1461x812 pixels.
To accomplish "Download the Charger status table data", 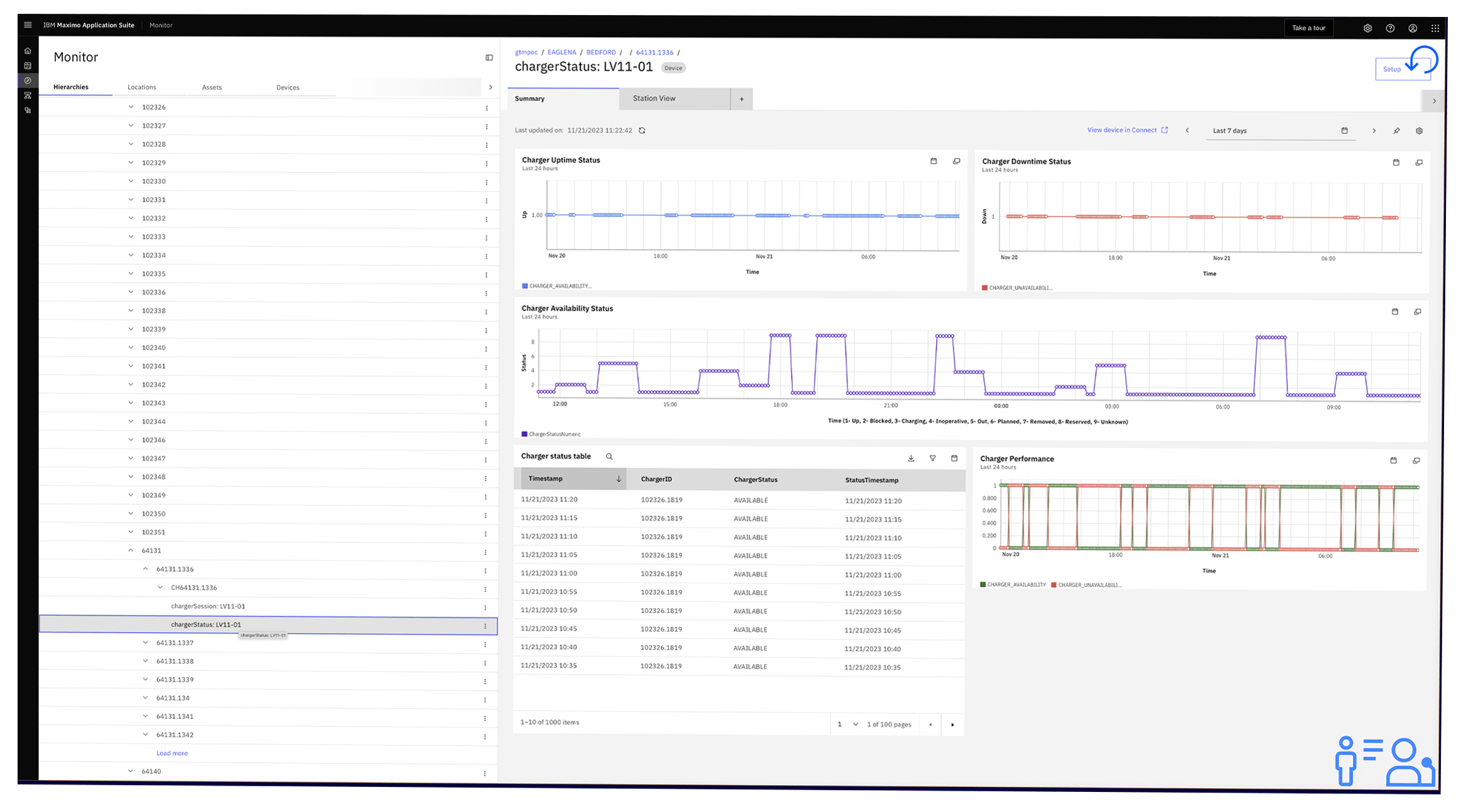I will click(x=911, y=459).
